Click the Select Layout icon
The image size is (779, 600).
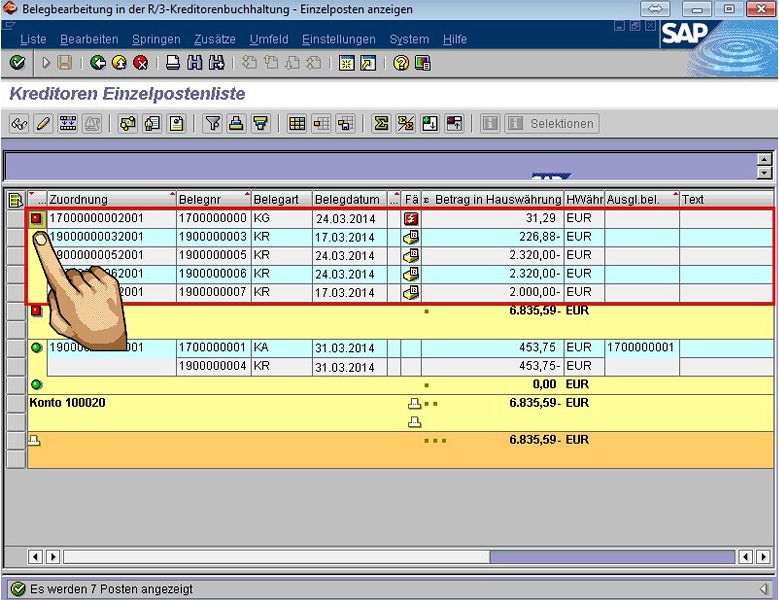(x=321, y=124)
